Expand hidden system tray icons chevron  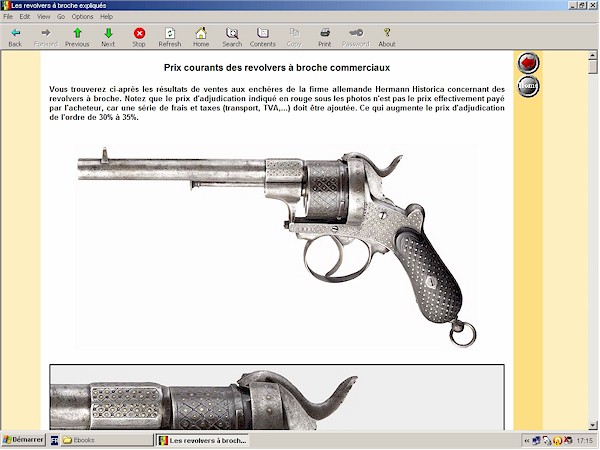point(527,441)
